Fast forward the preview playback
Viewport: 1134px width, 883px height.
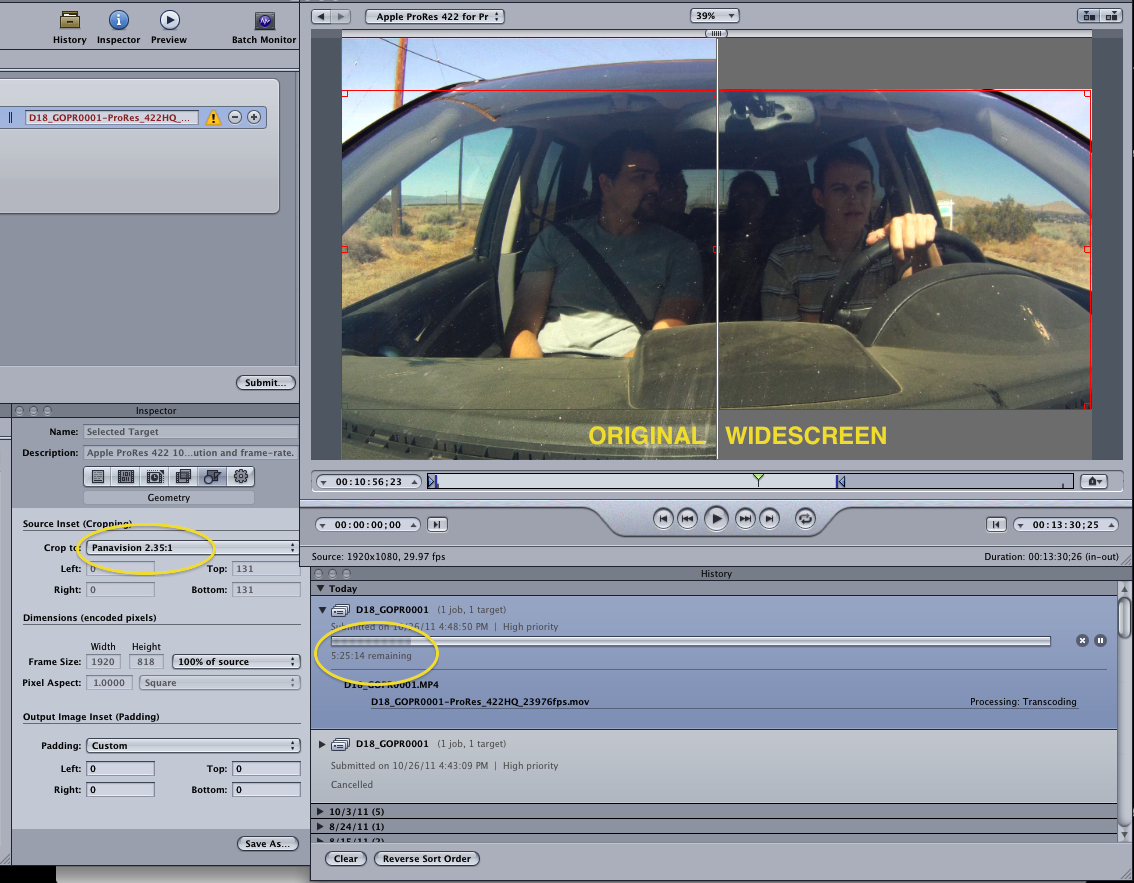(745, 519)
